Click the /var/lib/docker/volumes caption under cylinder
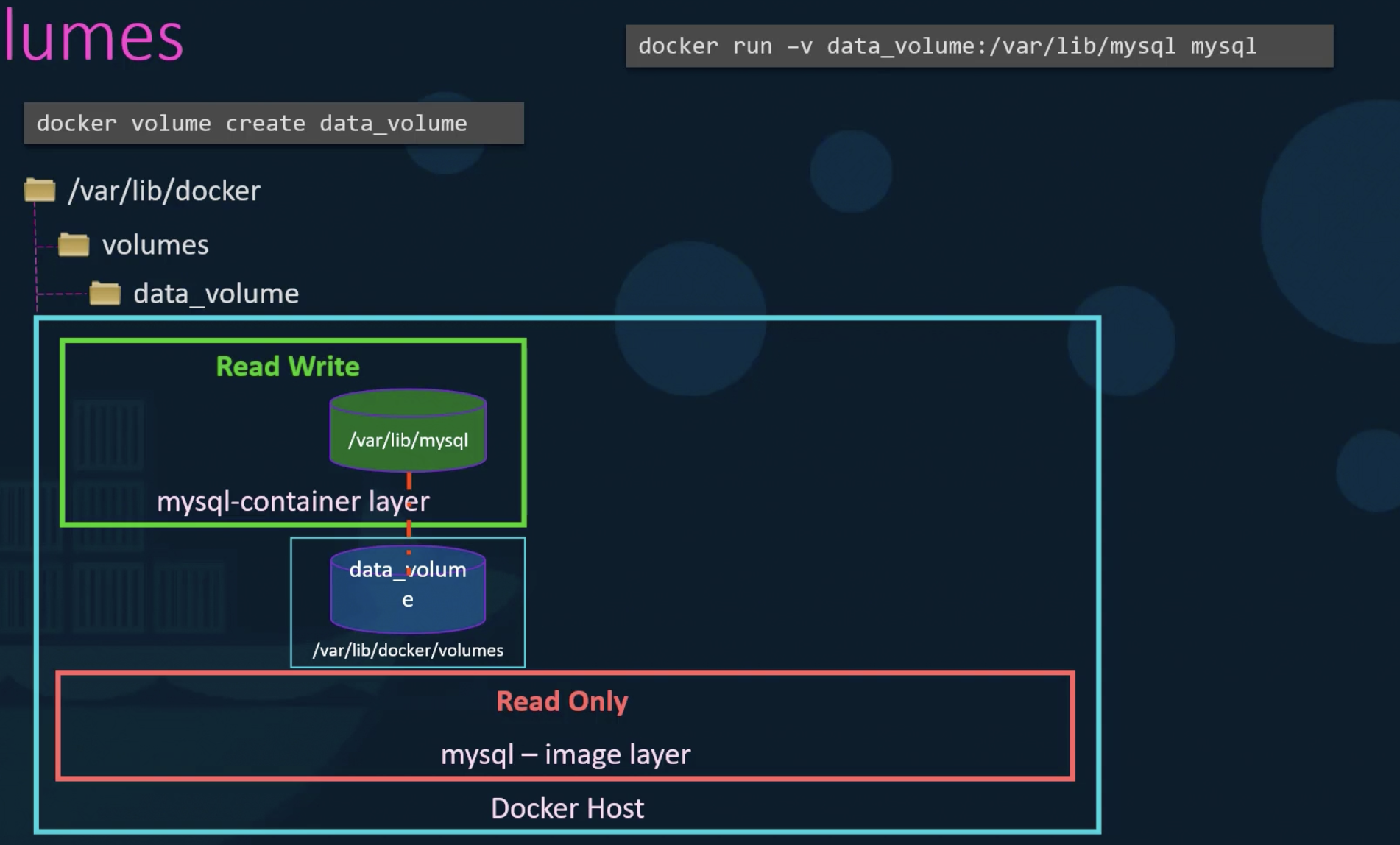This screenshot has width=1400, height=845. [408, 651]
